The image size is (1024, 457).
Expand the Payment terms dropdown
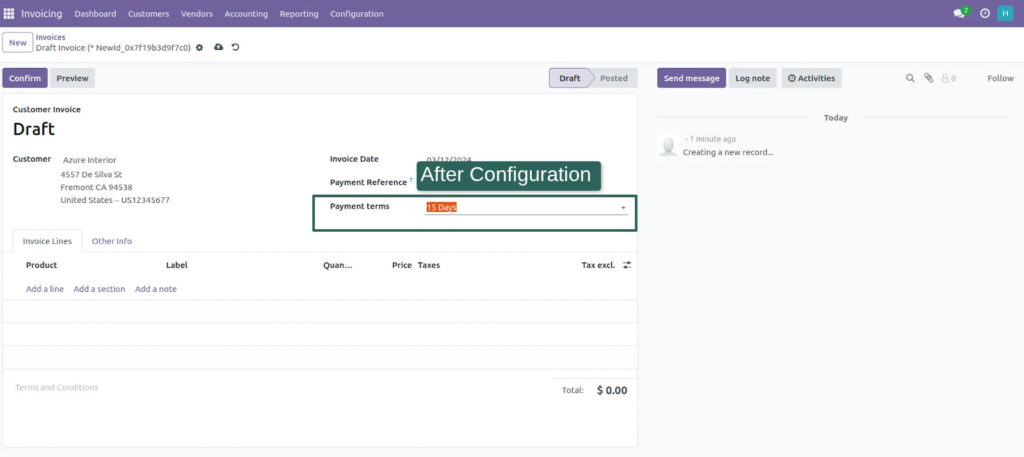point(623,208)
